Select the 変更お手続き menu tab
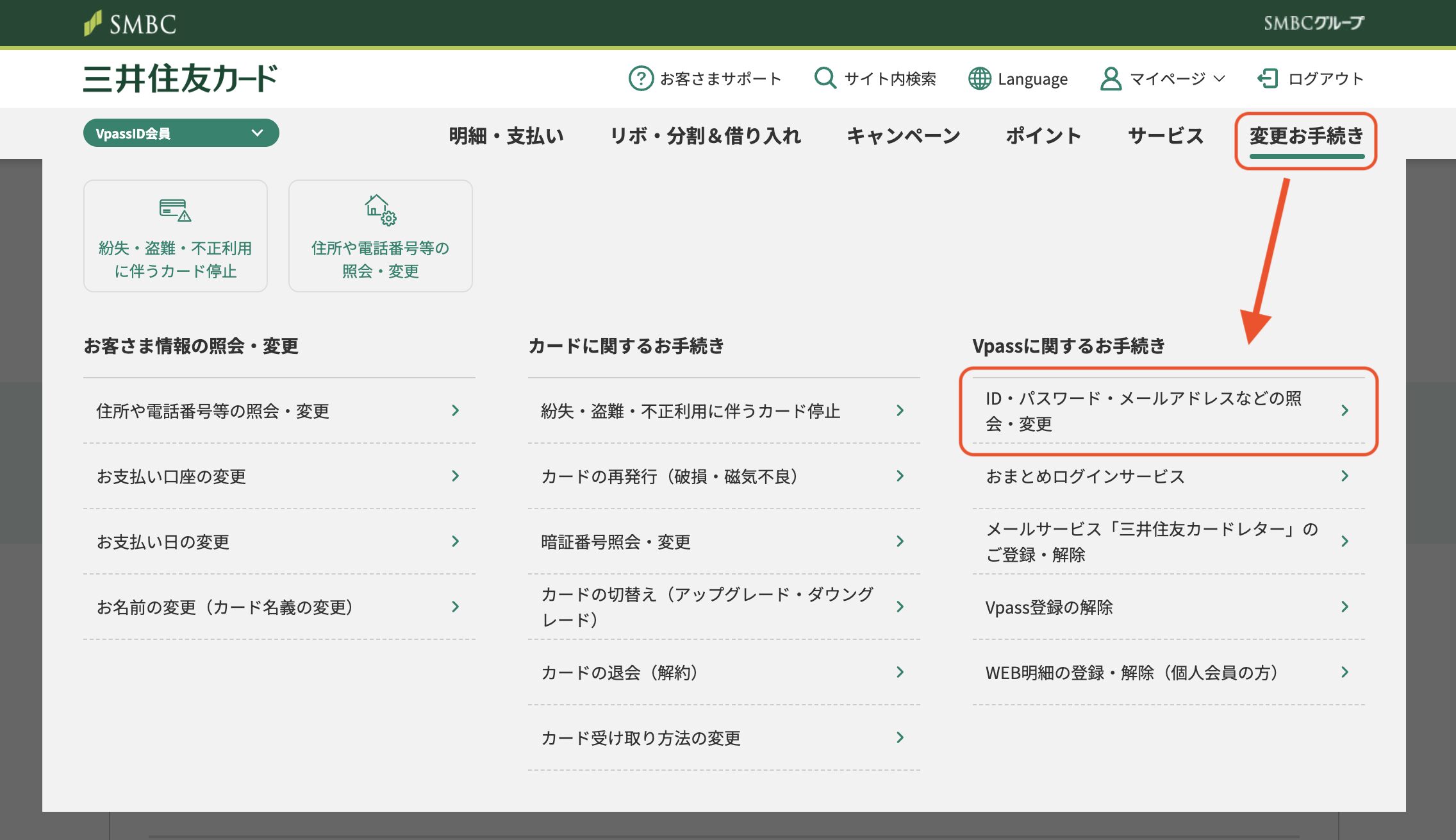Viewport: 1456px width, 840px height. (1306, 135)
